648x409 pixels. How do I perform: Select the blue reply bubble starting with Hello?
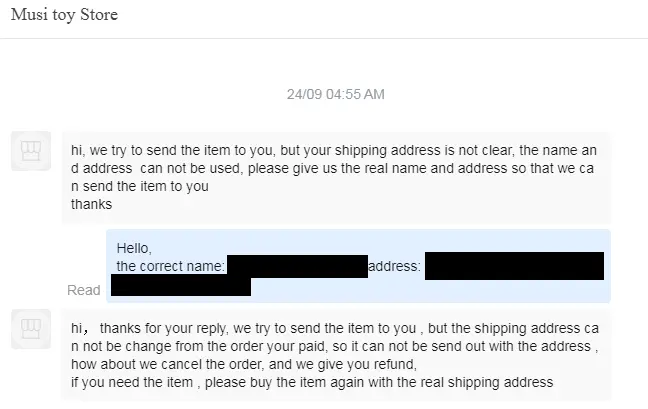(x=358, y=266)
